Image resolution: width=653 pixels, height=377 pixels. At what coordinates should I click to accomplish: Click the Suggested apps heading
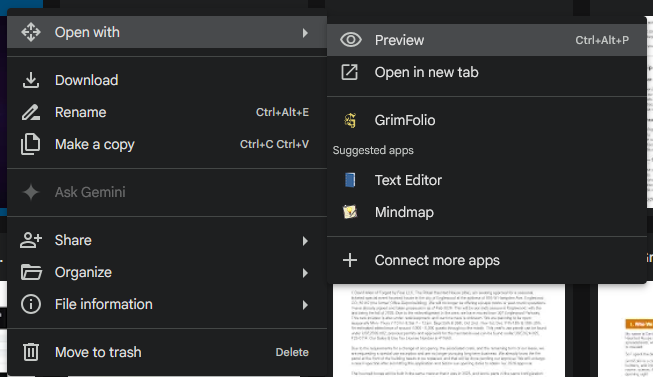pyautogui.click(x=373, y=150)
